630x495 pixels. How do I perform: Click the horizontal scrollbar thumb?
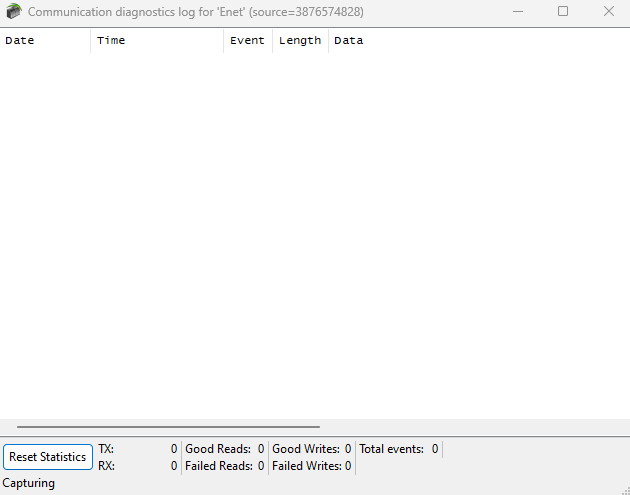point(168,427)
